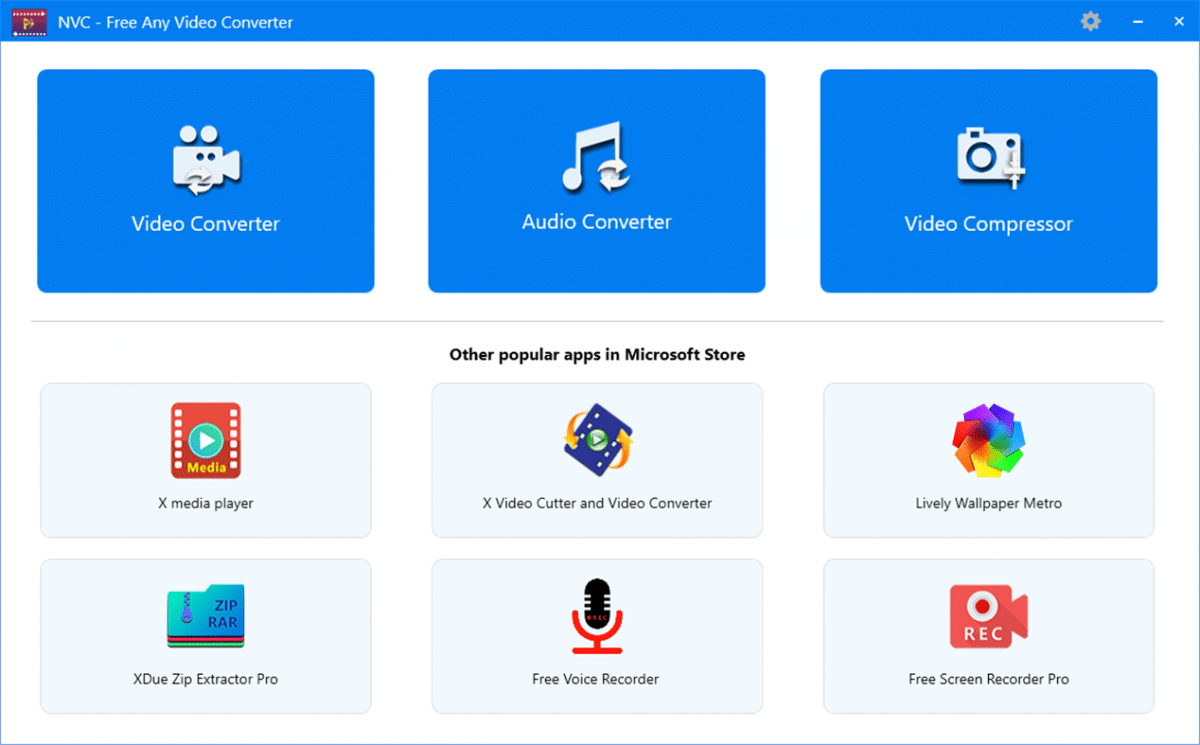Open the settings gear

pyautogui.click(x=1090, y=21)
